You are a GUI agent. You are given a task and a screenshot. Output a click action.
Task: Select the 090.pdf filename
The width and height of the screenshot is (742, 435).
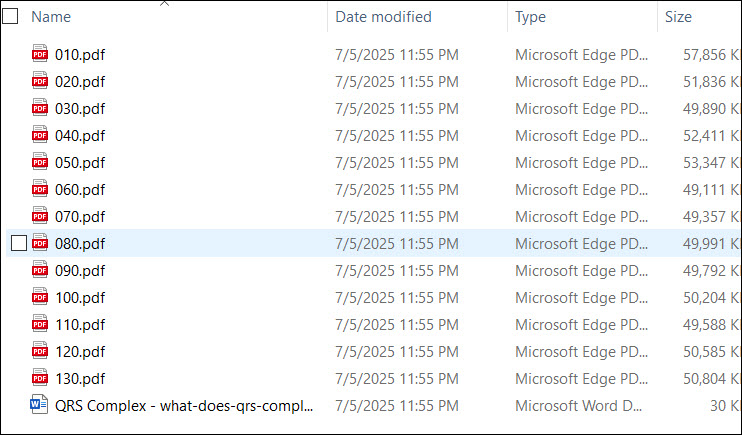click(x=80, y=270)
